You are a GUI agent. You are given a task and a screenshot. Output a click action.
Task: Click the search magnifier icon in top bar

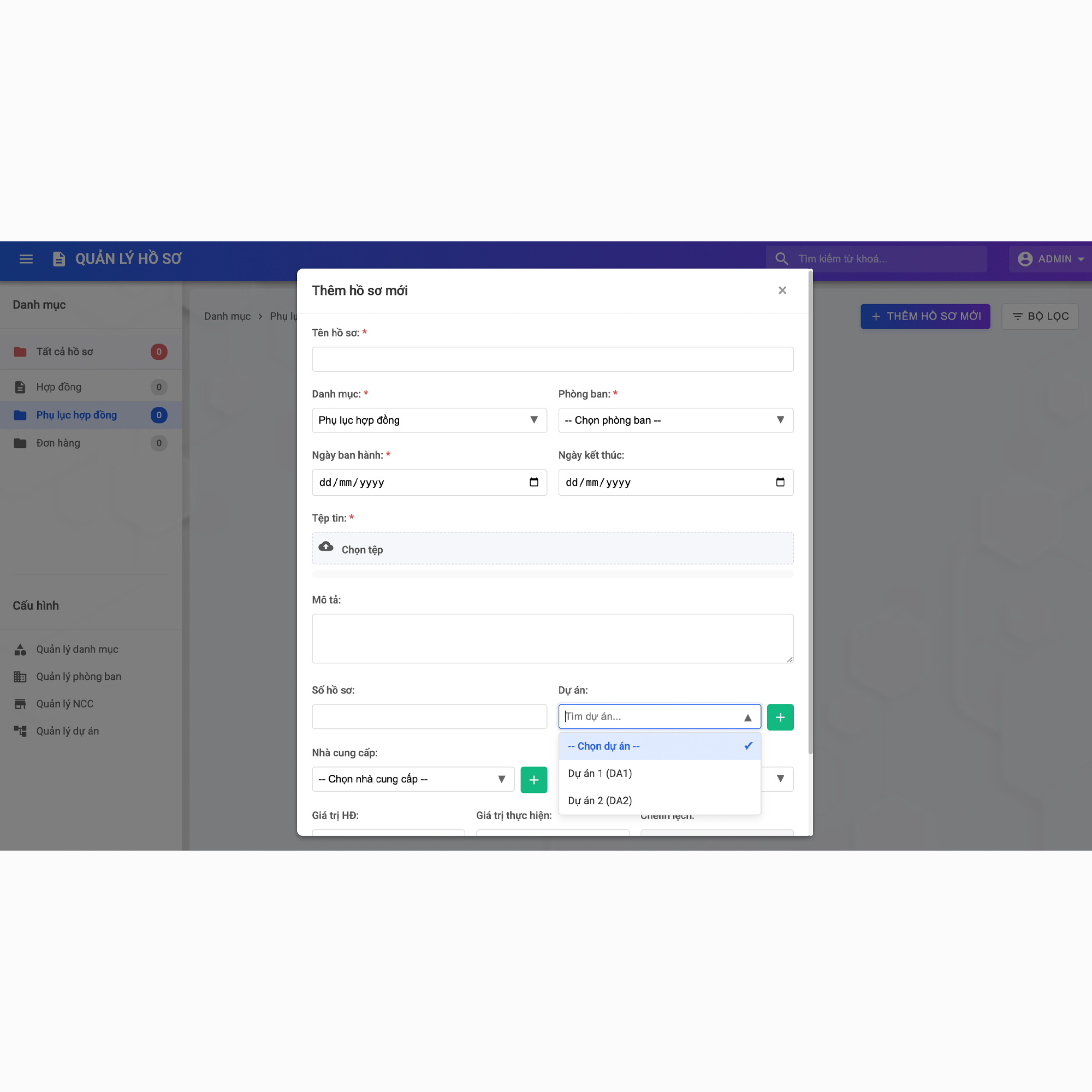tap(782, 259)
